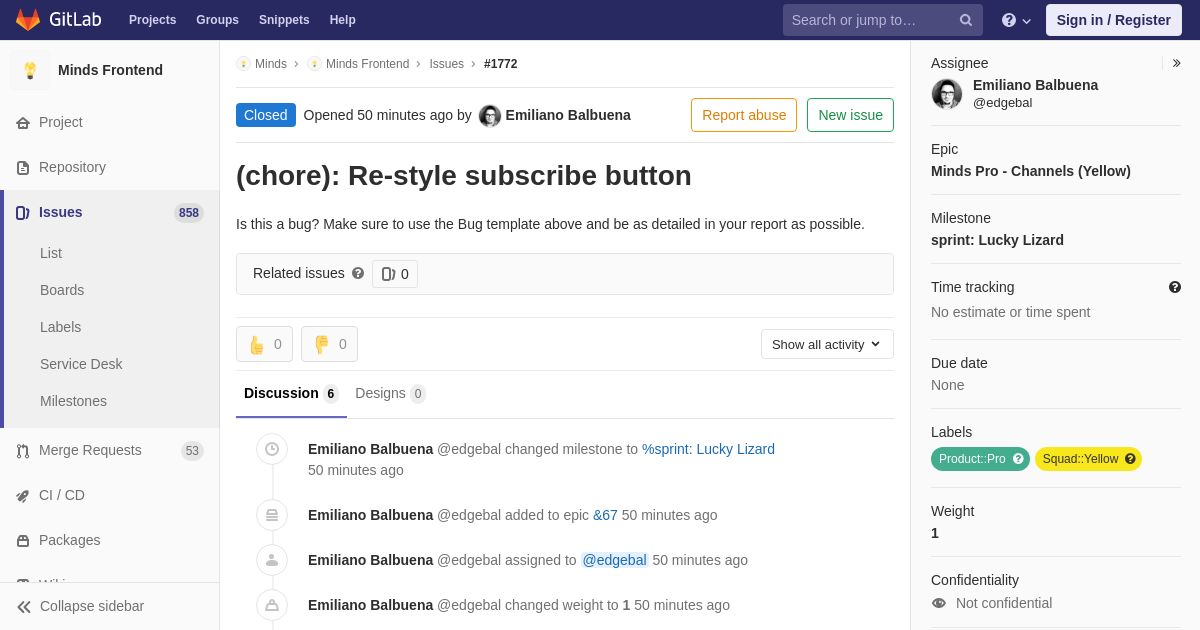Click the Merge Requests 53 count badge
1200x630 pixels.
[192, 451]
